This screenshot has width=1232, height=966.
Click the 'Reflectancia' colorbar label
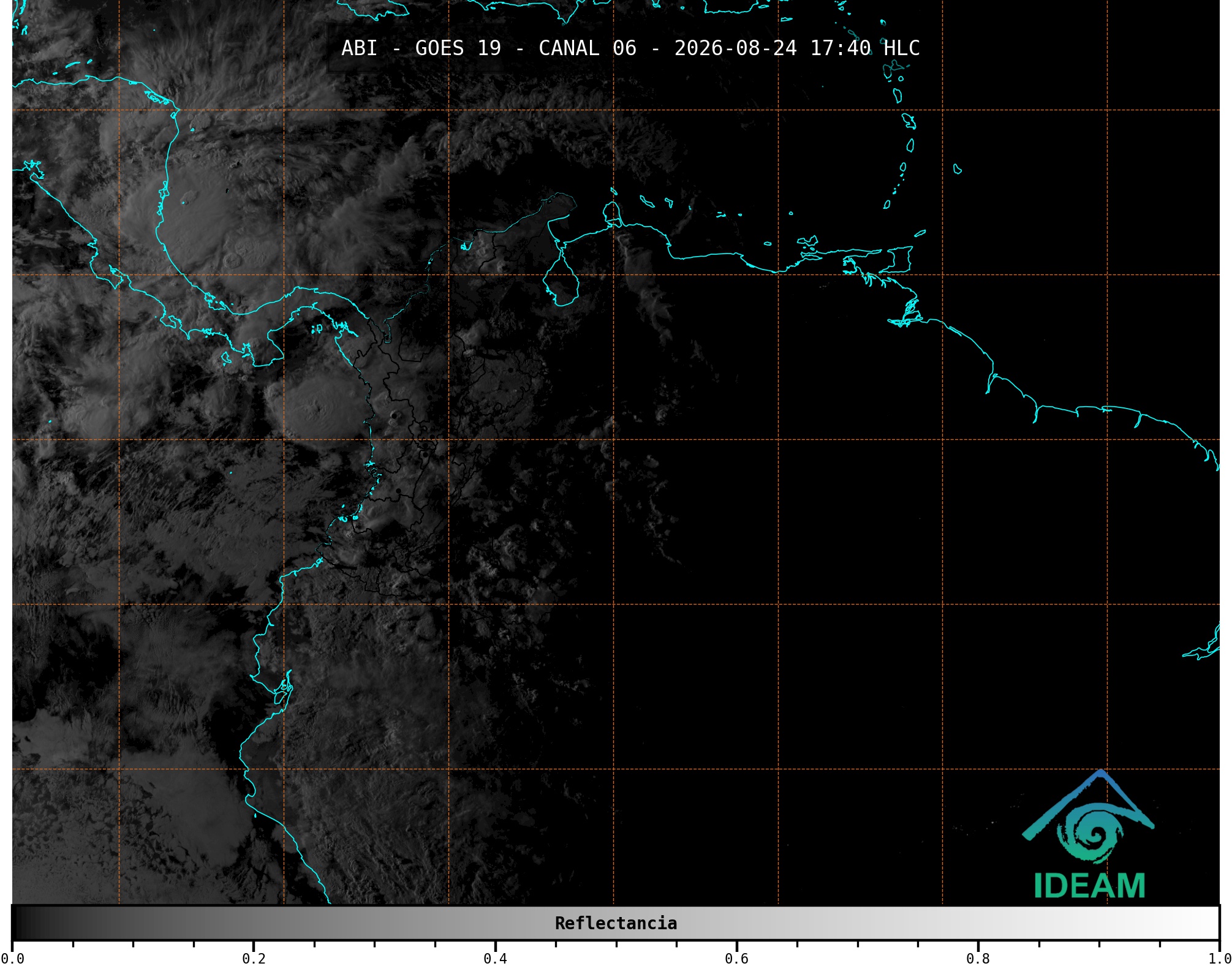coord(616,923)
